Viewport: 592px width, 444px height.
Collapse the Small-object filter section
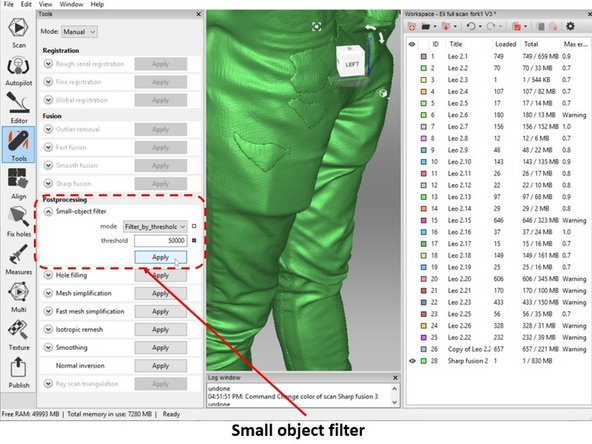point(48,211)
